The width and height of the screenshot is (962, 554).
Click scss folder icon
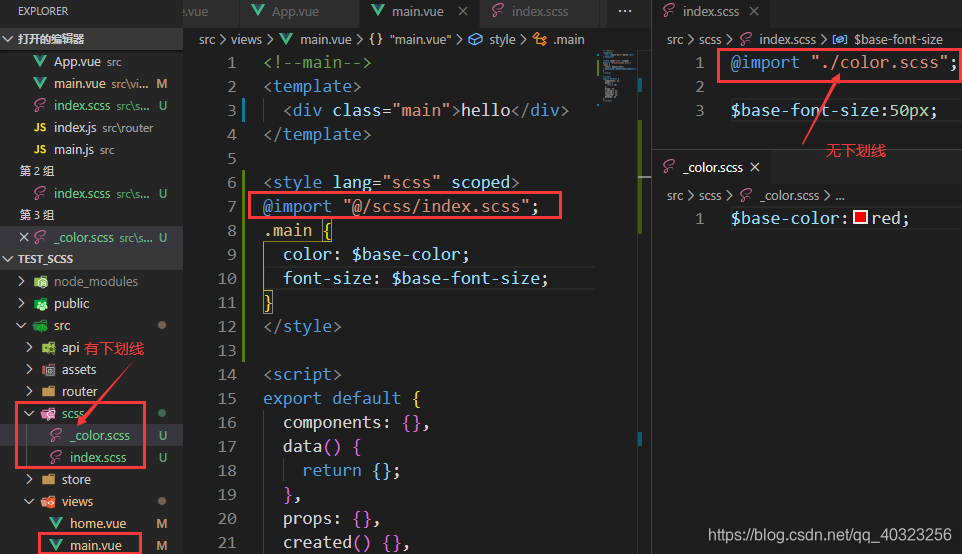48,414
